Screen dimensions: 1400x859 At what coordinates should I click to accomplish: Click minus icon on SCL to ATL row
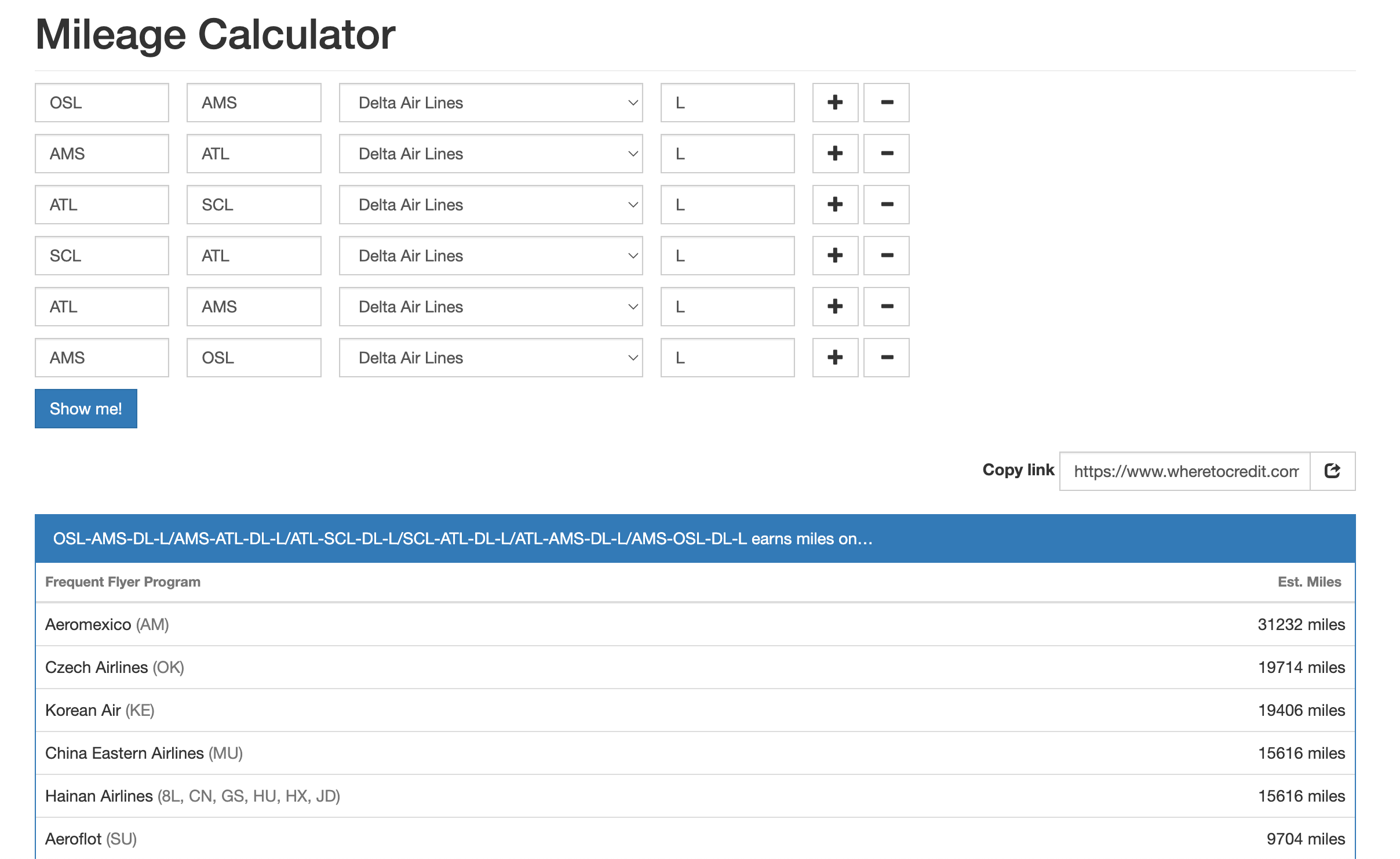tap(886, 256)
